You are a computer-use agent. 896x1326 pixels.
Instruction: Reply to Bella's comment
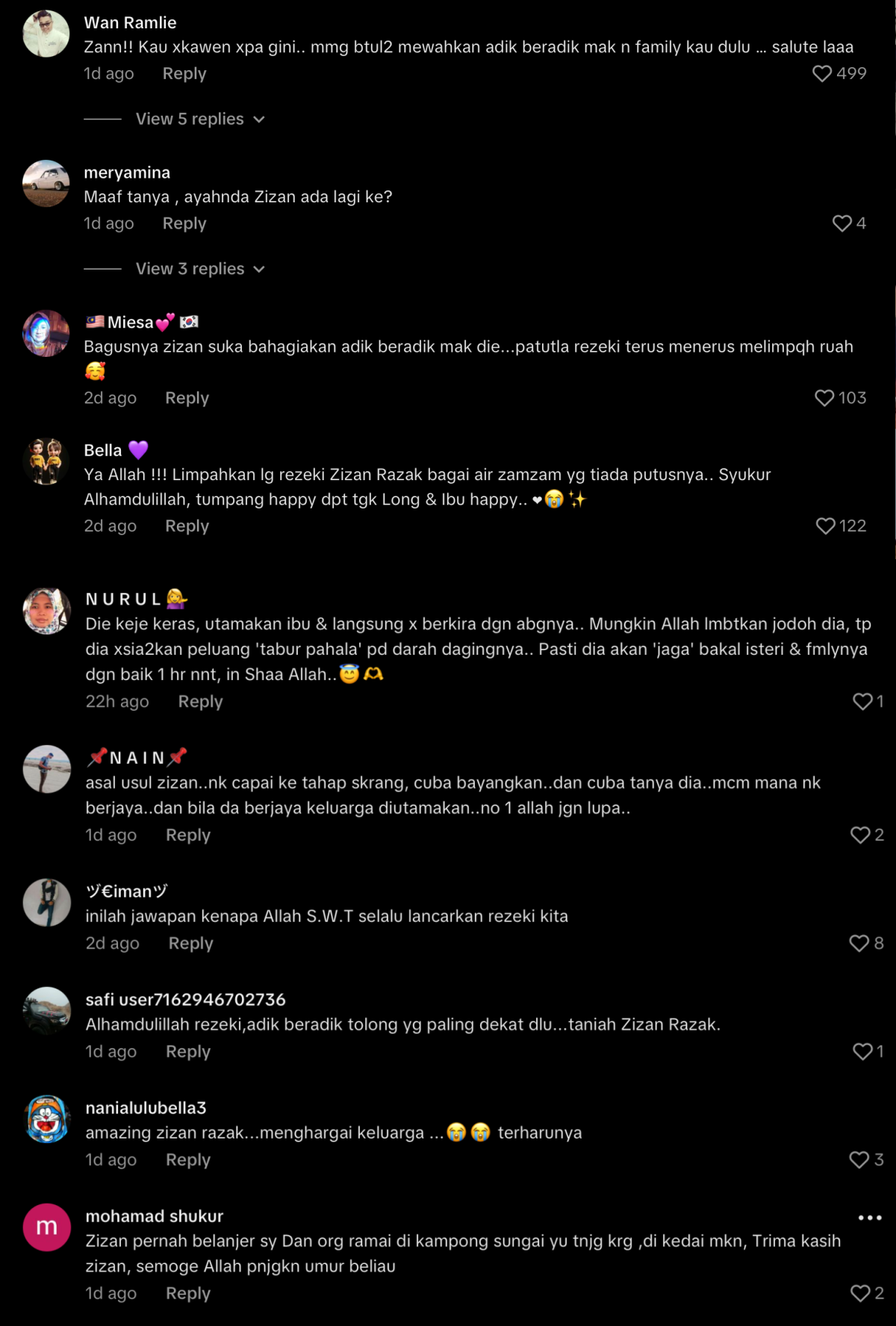pos(187,526)
